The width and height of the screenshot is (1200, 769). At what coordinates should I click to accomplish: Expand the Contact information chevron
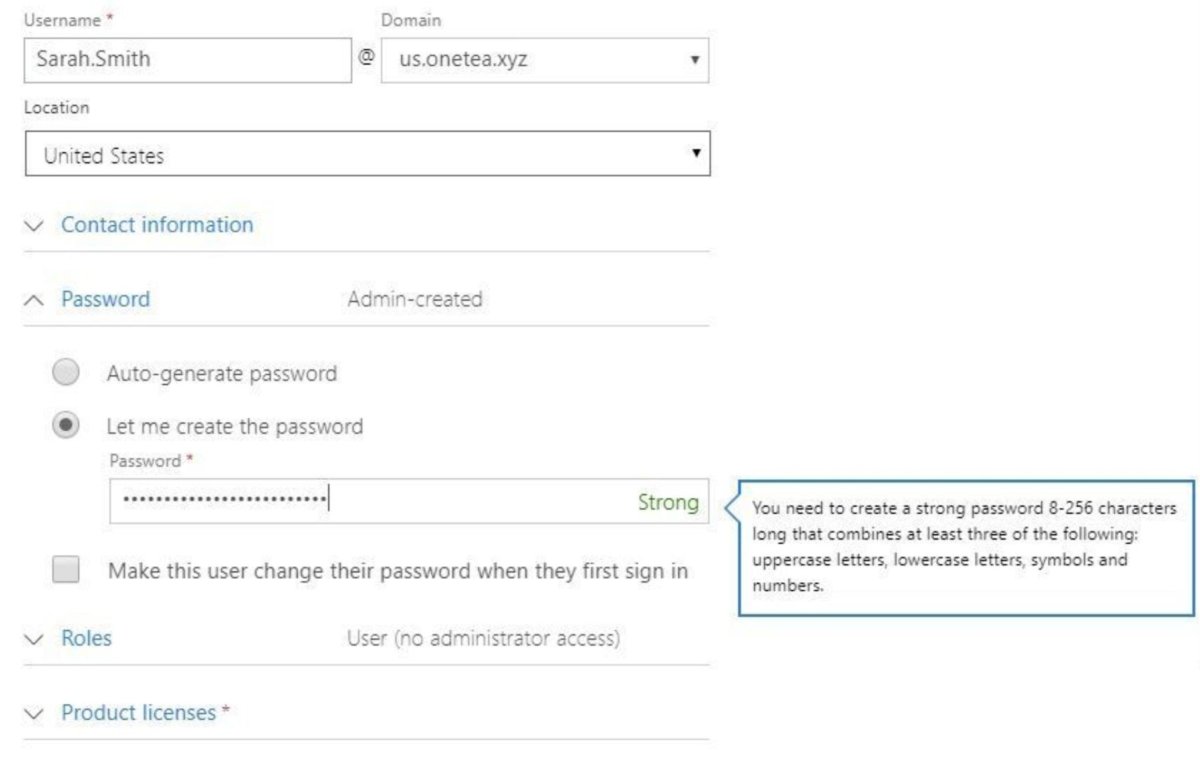(x=35, y=226)
